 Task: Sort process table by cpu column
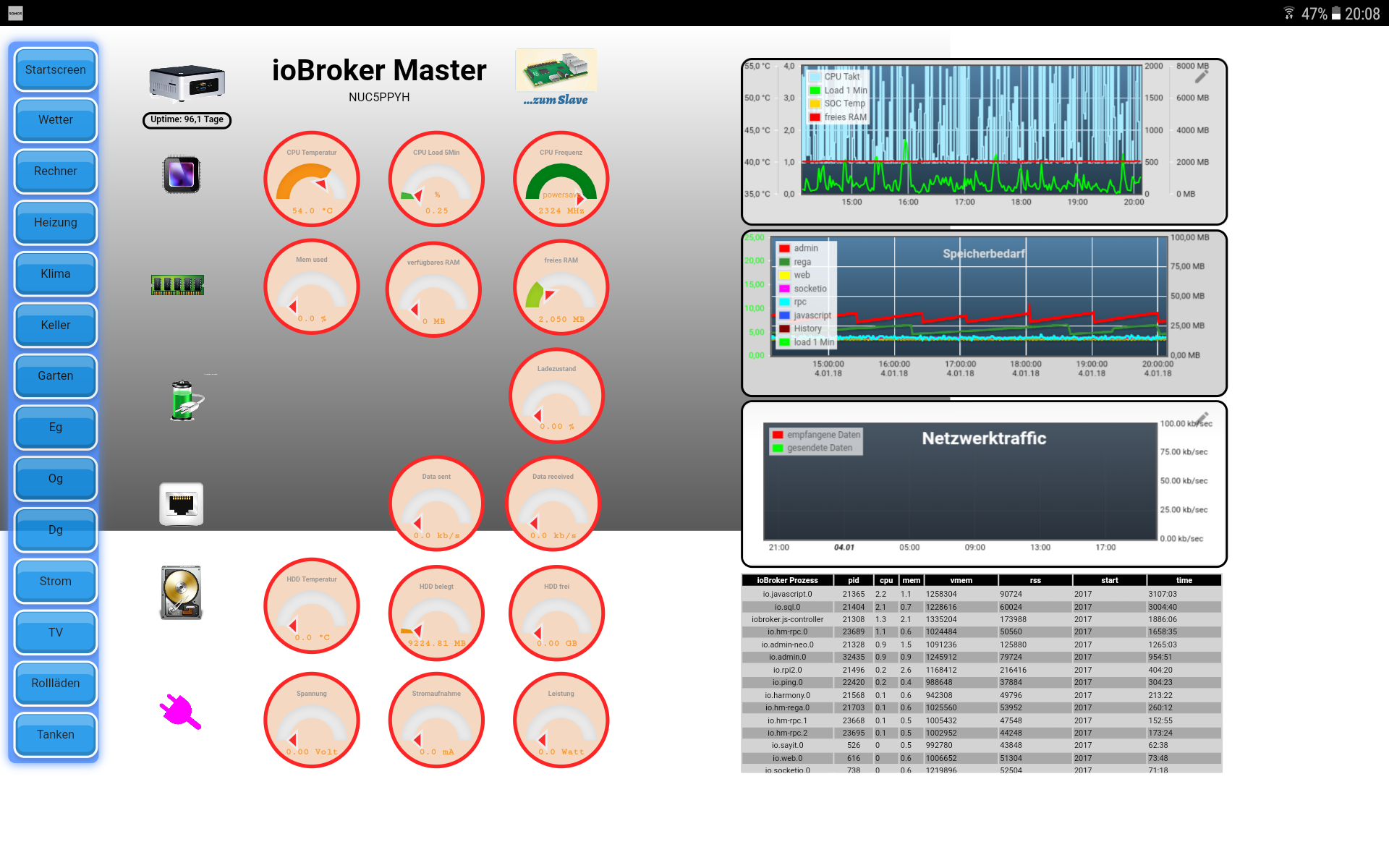point(886,580)
